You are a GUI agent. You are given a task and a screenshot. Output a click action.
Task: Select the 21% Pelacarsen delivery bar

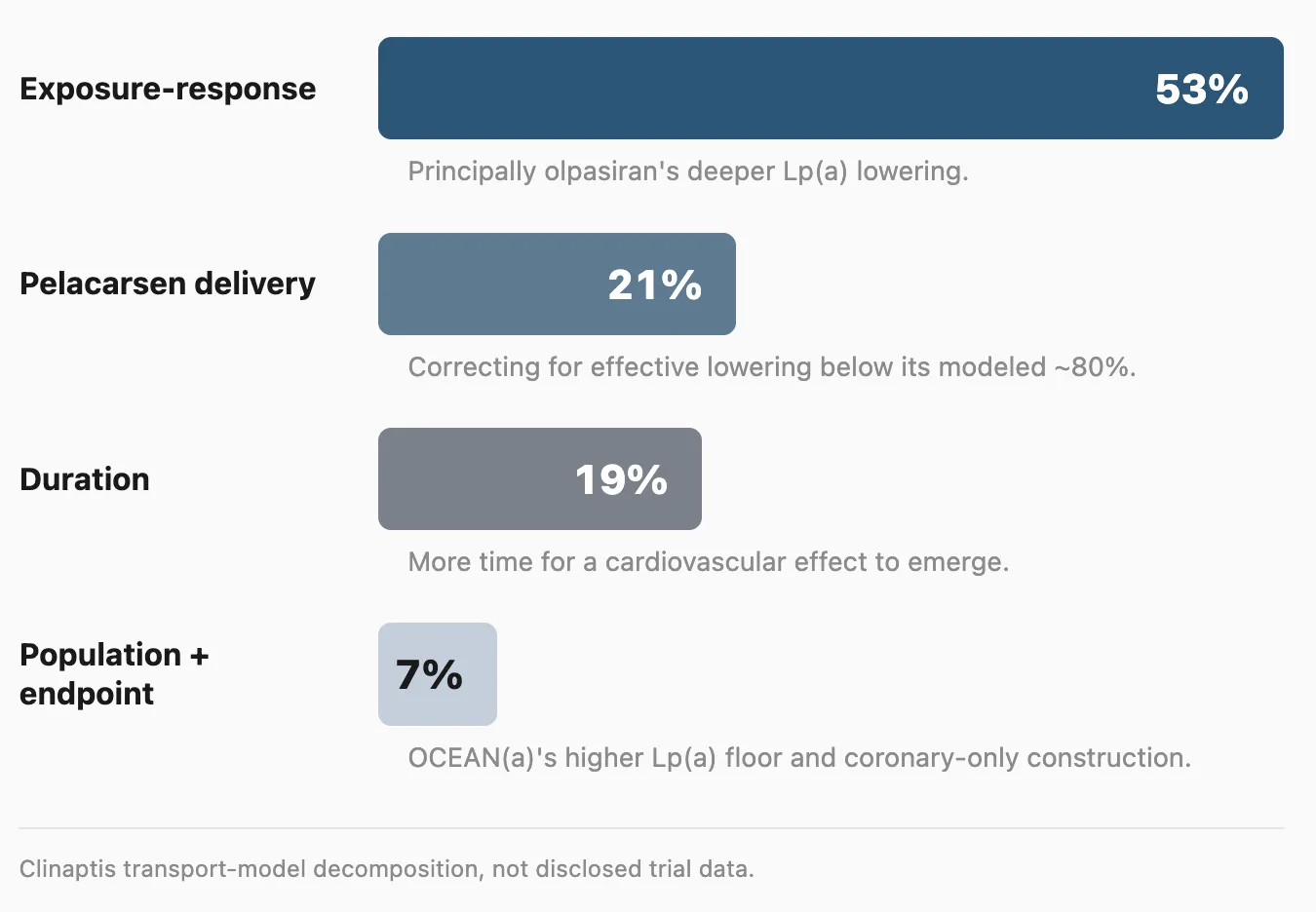(x=557, y=284)
